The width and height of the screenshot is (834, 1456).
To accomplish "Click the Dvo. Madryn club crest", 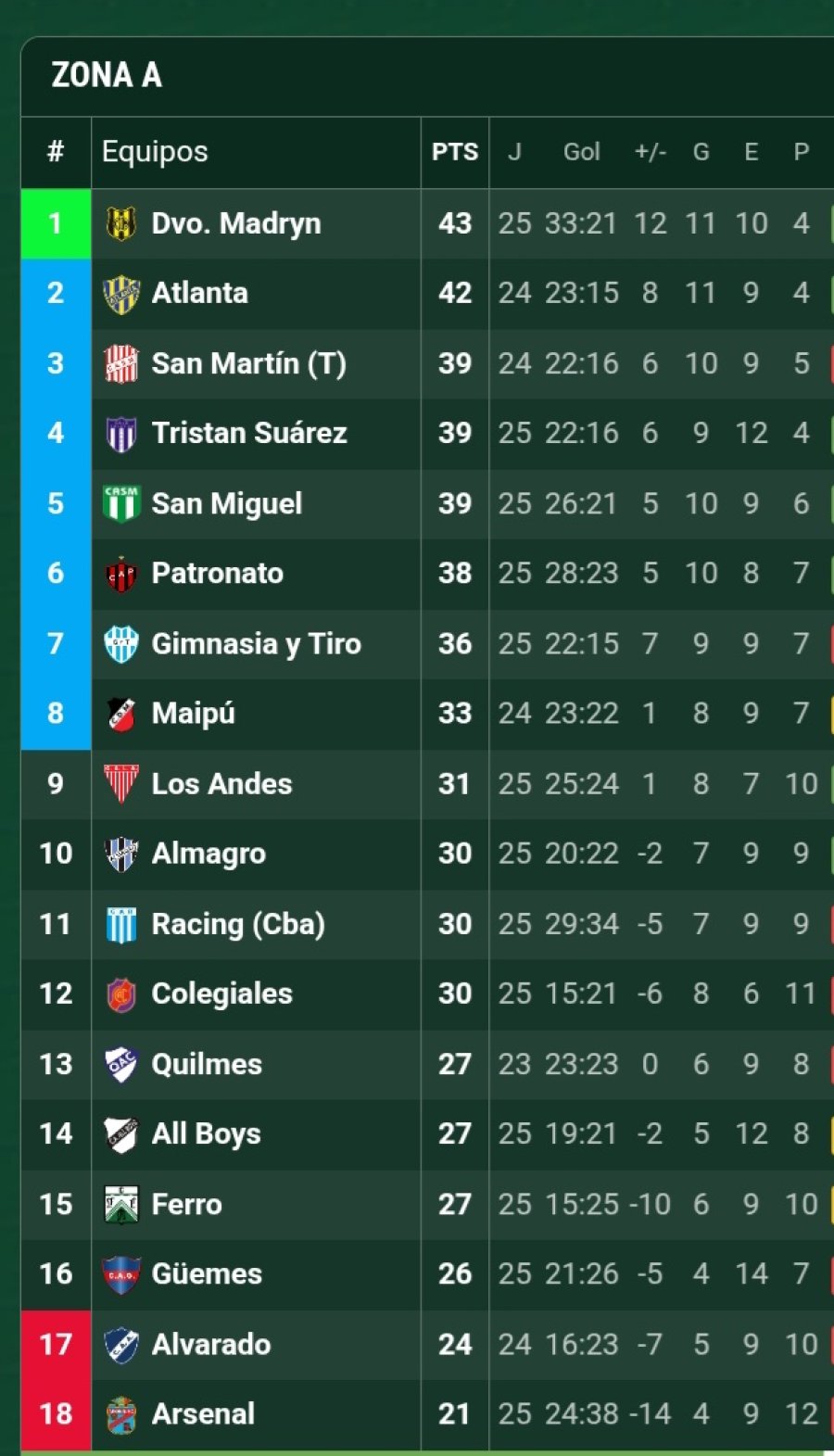I will tap(121, 223).
